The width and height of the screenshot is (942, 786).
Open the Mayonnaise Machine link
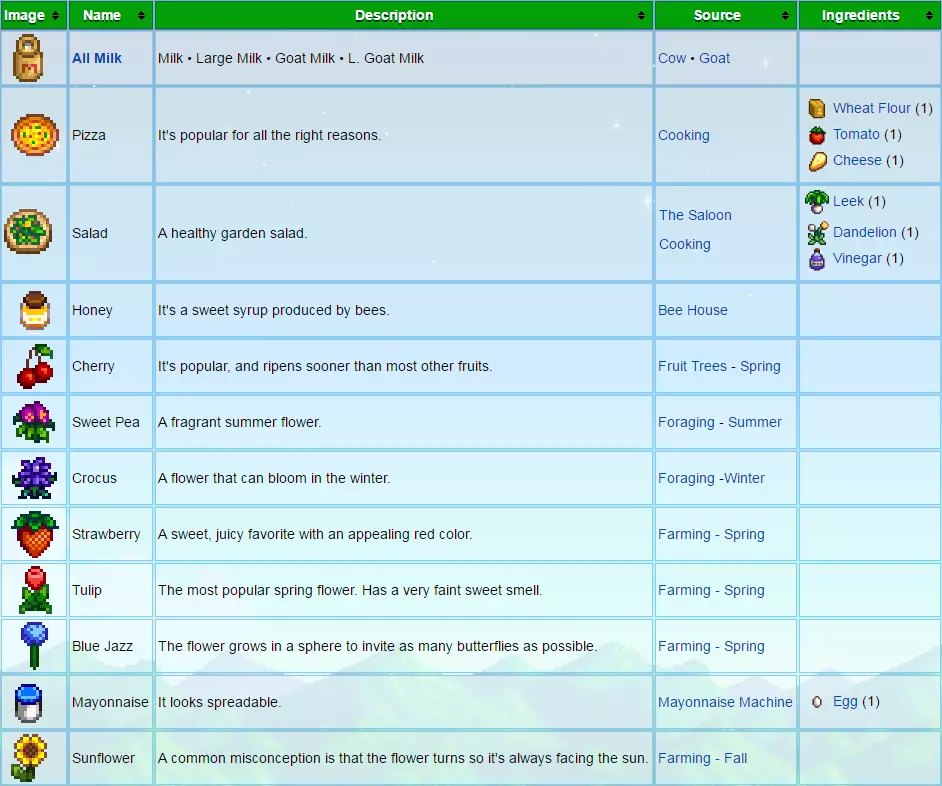click(725, 702)
